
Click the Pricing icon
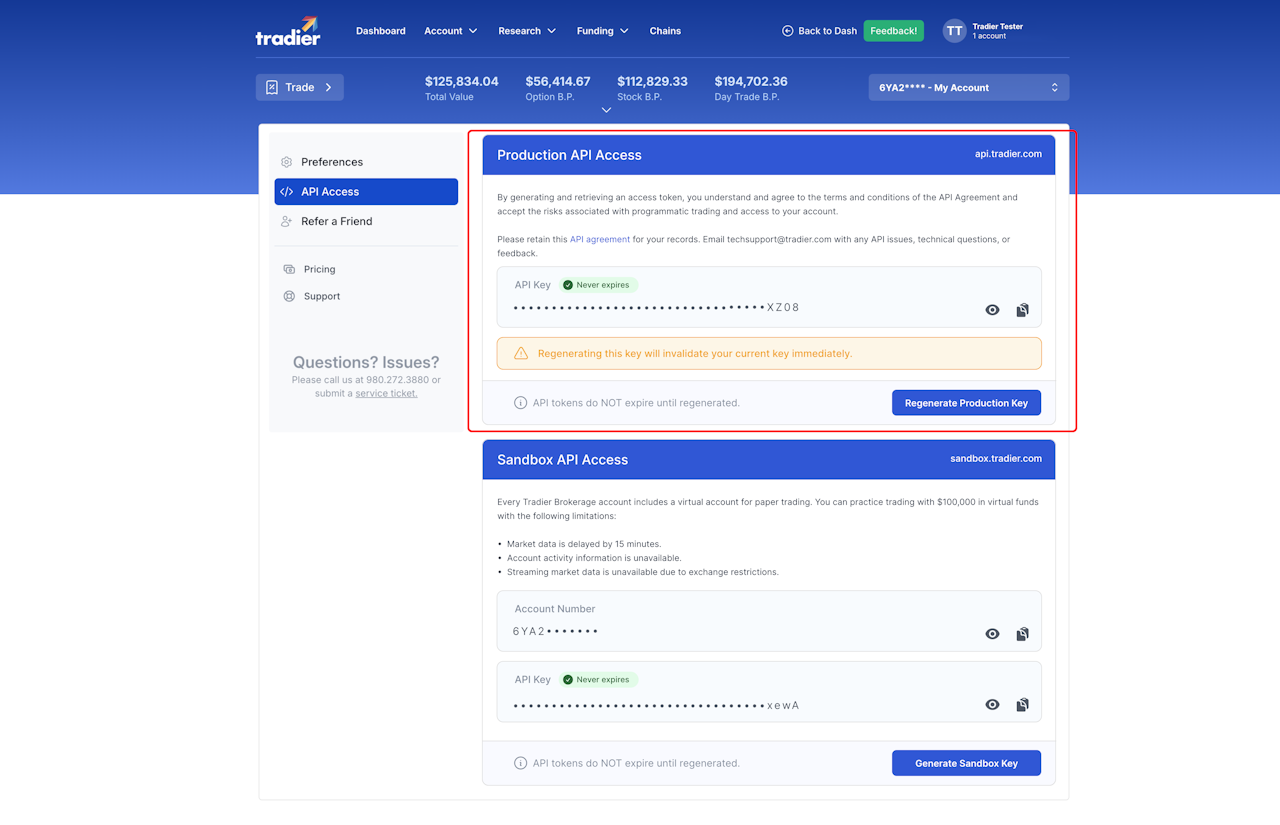point(289,269)
